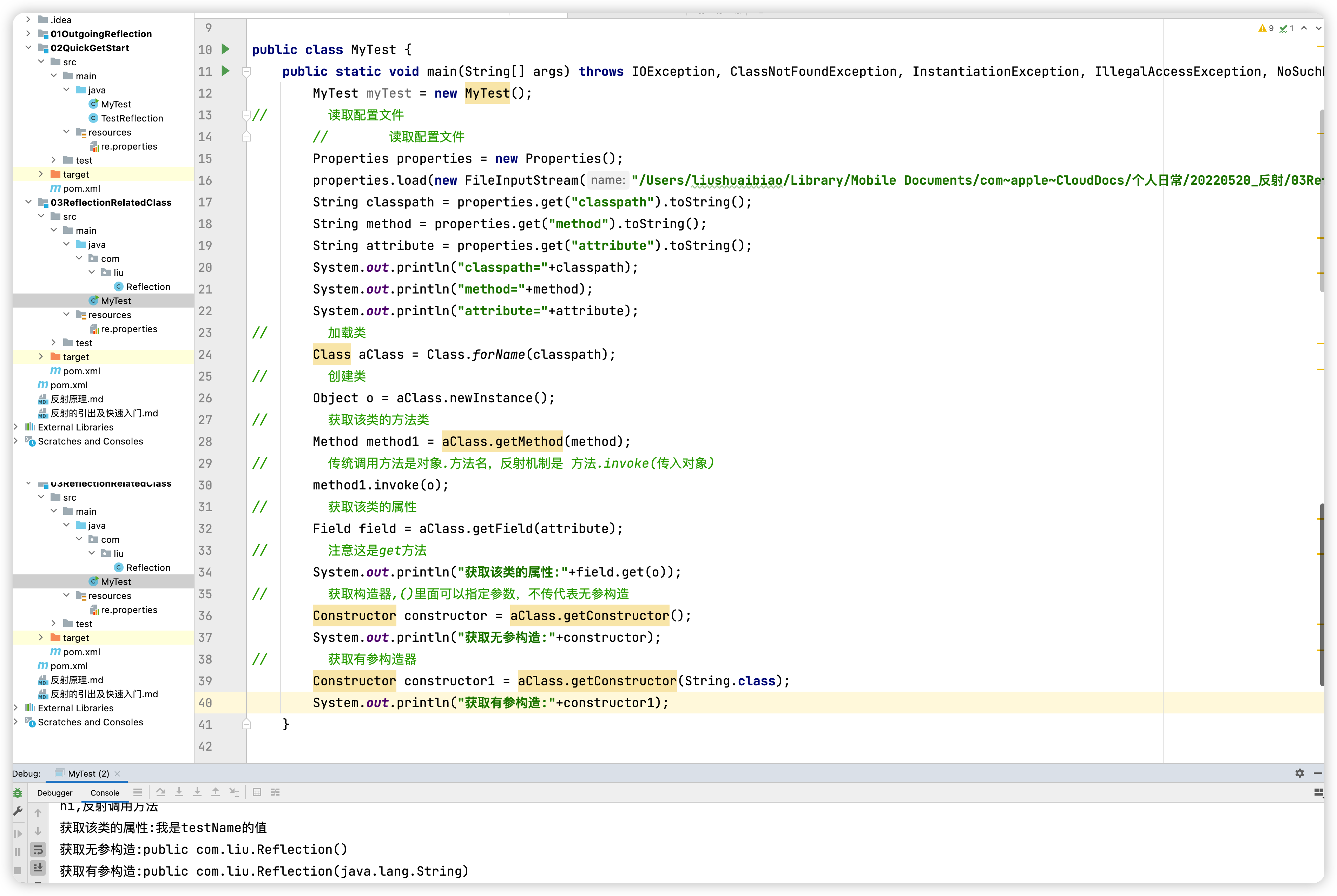The height and width of the screenshot is (896, 1337).
Task: Click the Step Over debugger icon
Action: [x=160, y=792]
